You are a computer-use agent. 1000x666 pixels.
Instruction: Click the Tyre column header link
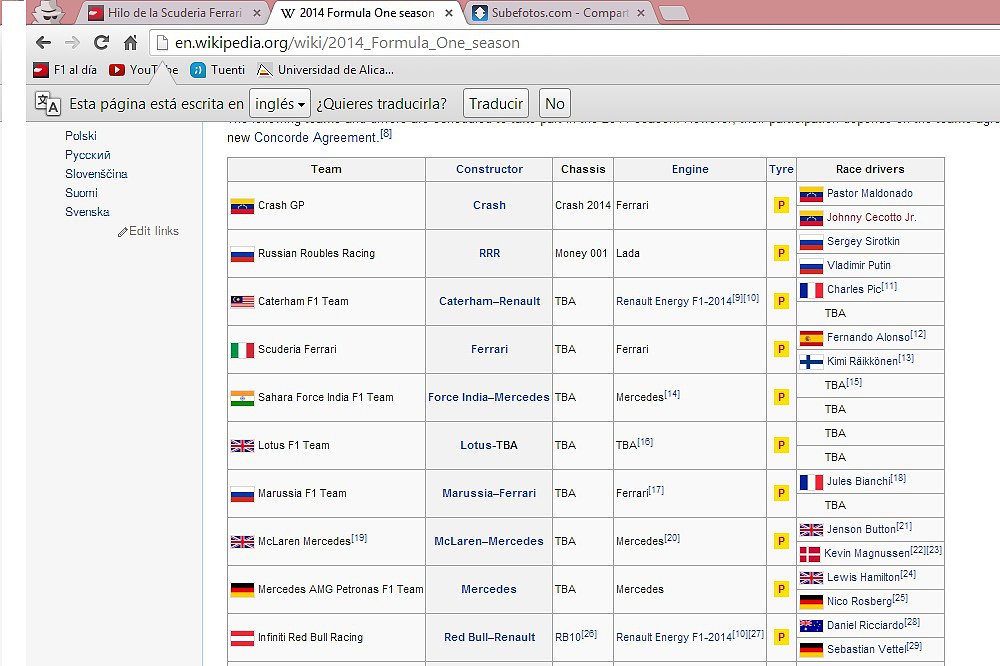[x=781, y=169]
